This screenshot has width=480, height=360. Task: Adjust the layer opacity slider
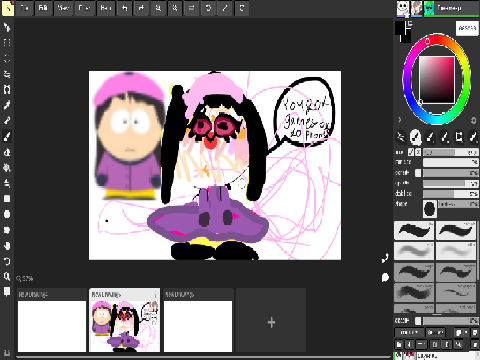451,321
